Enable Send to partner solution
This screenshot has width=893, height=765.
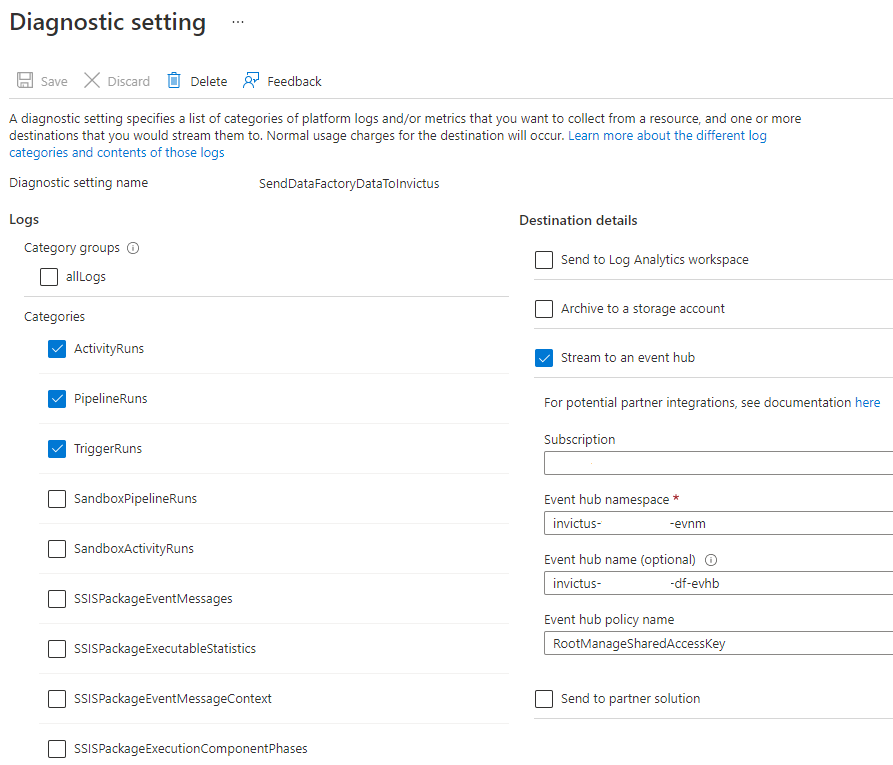tap(544, 698)
